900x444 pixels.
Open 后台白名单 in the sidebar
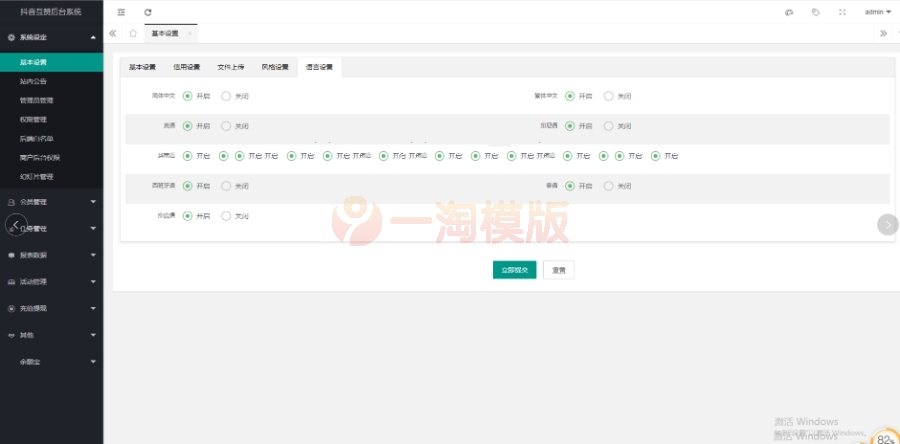click(52, 139)
